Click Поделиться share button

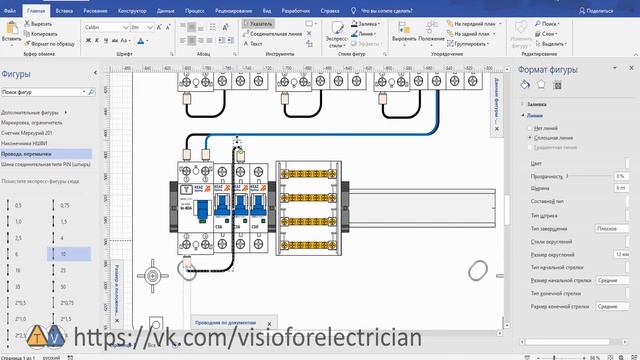596,11
